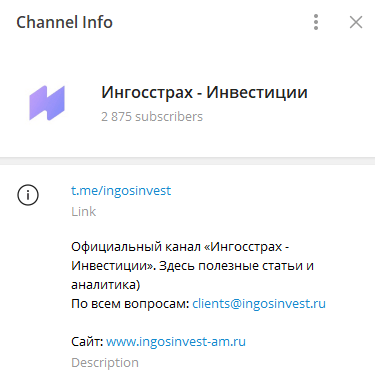Open the three-dot more options menu

316,22
